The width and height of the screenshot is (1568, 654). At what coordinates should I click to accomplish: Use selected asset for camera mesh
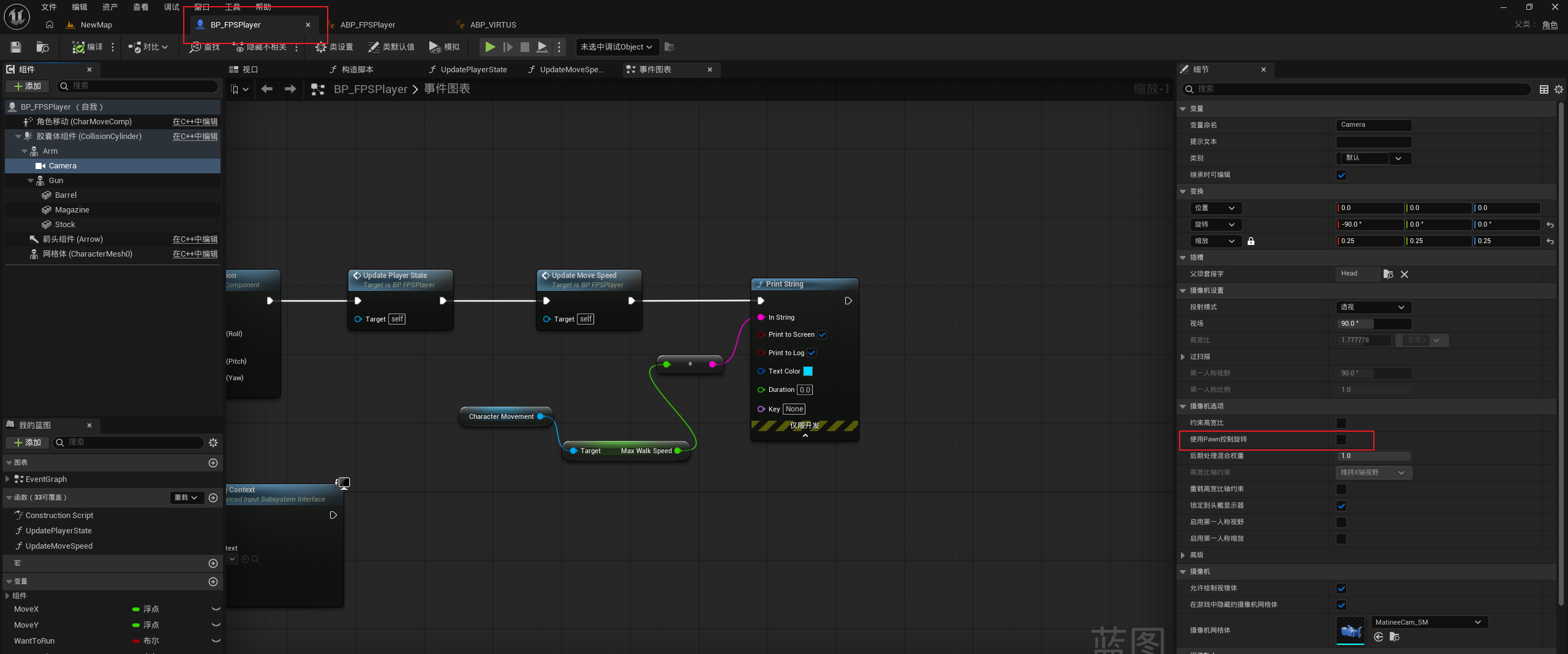coord(1378,637)
